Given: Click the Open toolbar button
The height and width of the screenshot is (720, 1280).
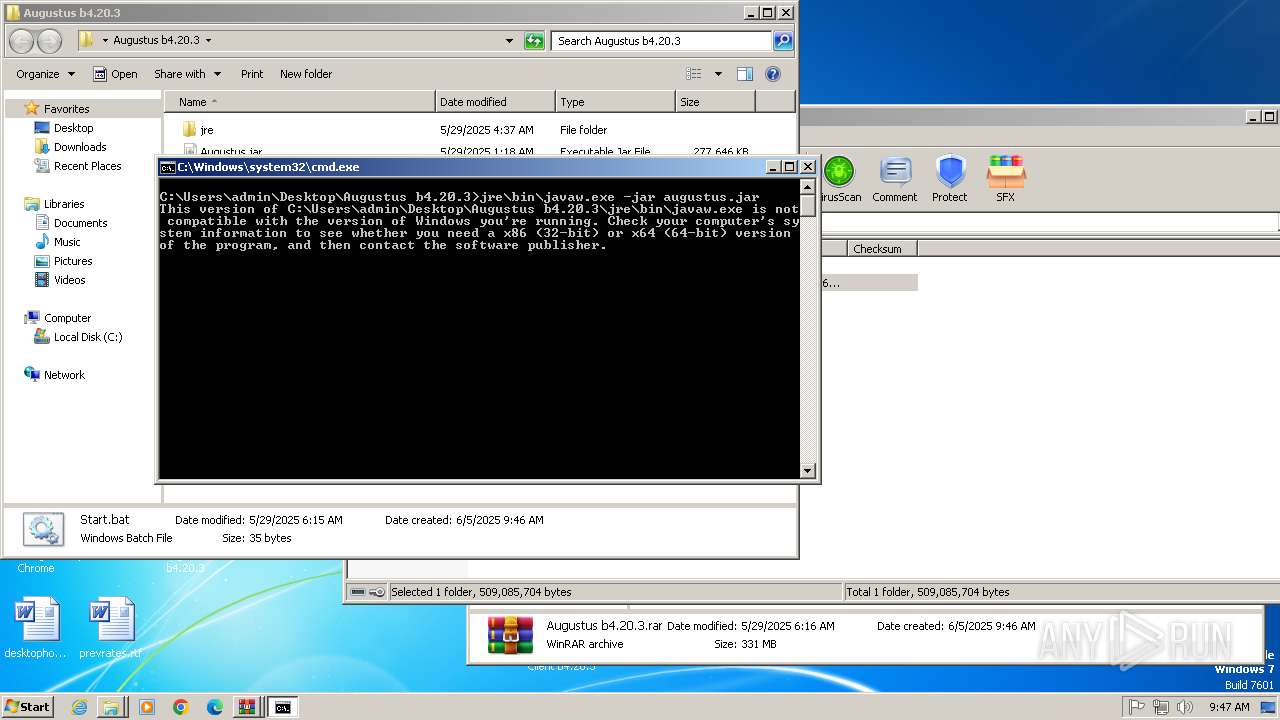Looking at the screenshot, I should click(x=115, y=74).
